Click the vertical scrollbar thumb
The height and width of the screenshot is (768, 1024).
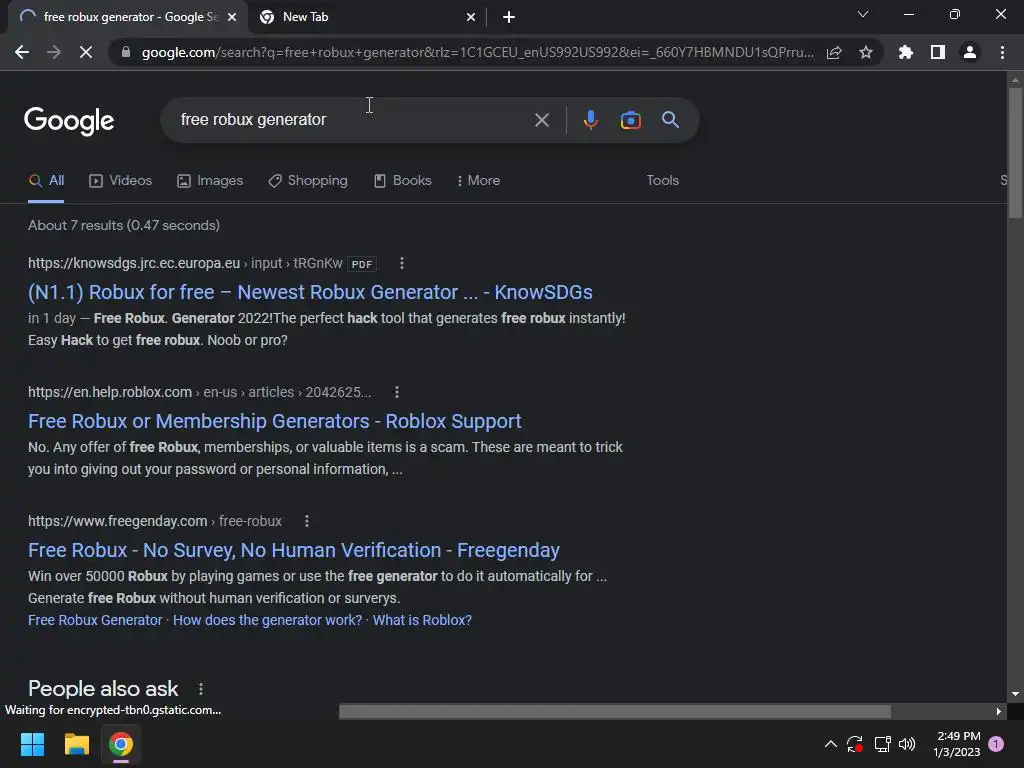1015,153
